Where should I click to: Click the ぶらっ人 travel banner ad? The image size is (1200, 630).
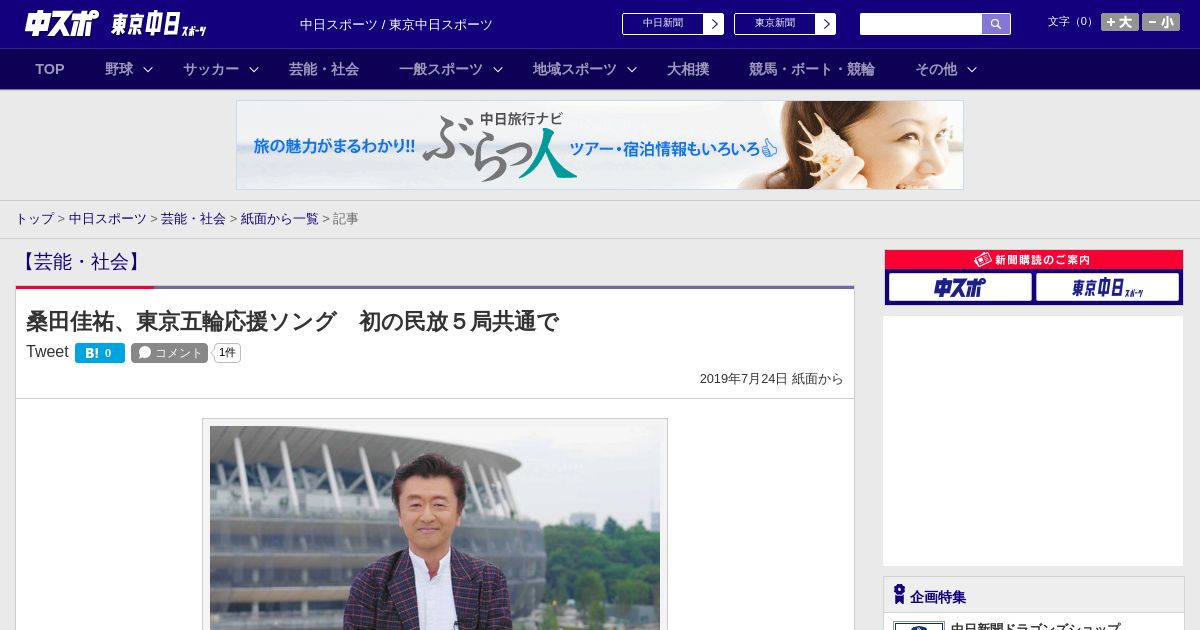click(600, 145)
